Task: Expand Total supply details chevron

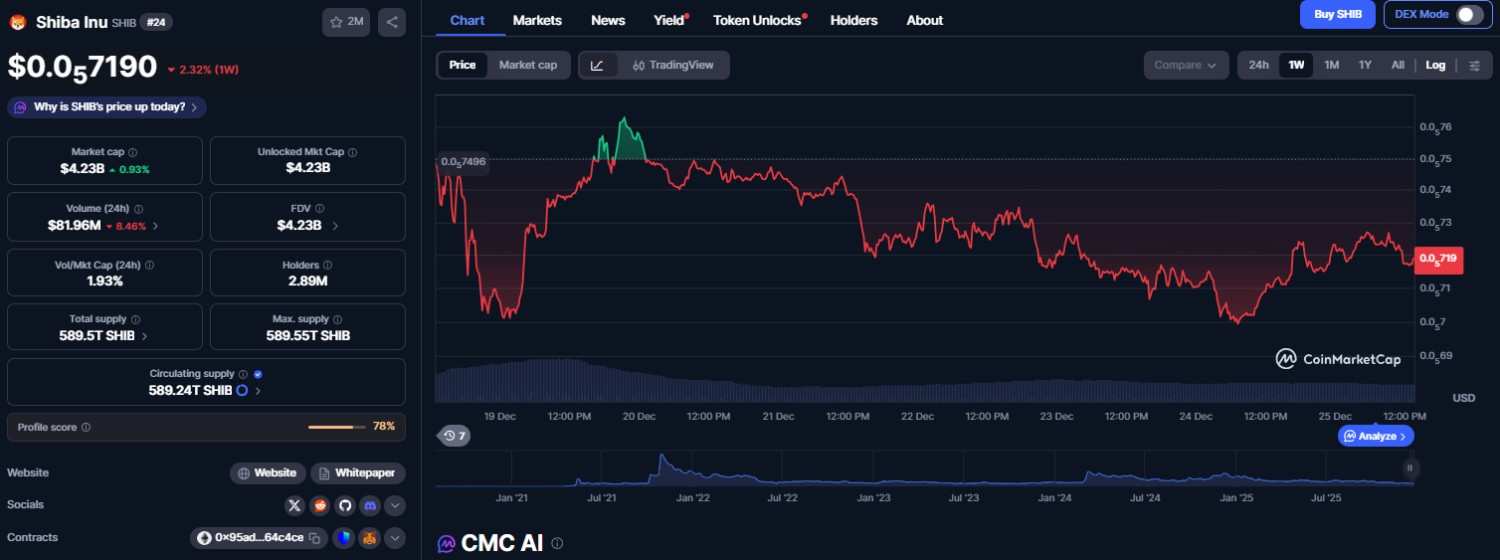Action: click(x=145, y=336)
